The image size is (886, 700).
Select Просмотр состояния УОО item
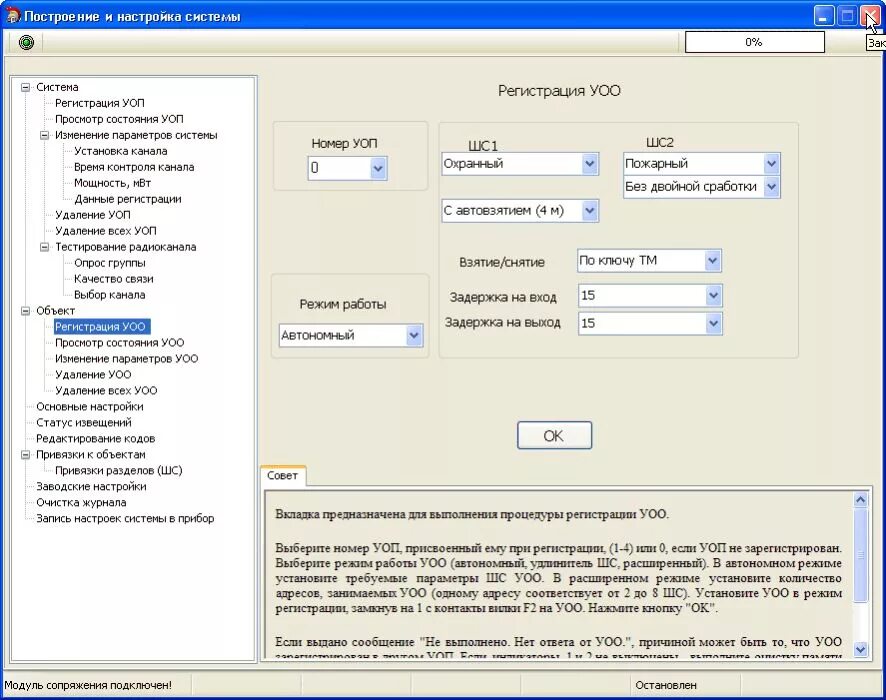(x=119, y=342)
